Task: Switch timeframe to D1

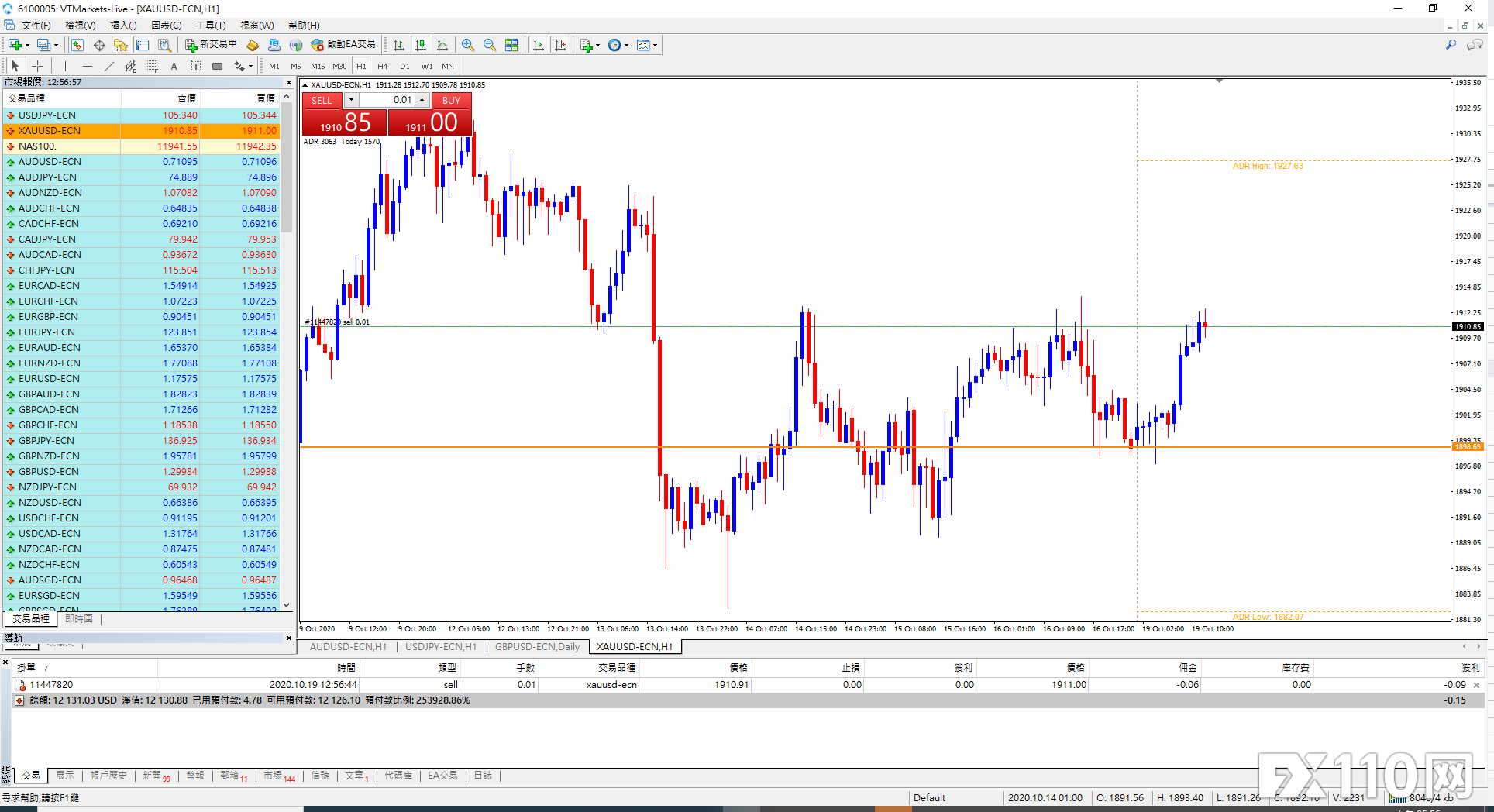Action: click(x=404, y=67)
